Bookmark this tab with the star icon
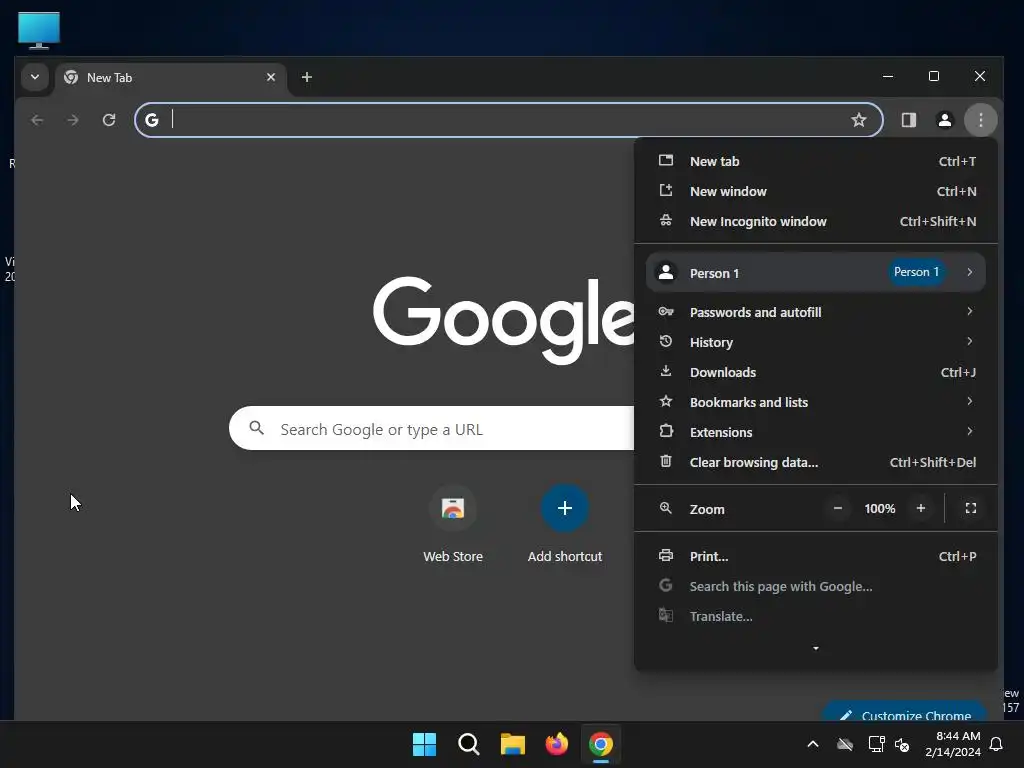1024x768 pixels. point(859,120)
